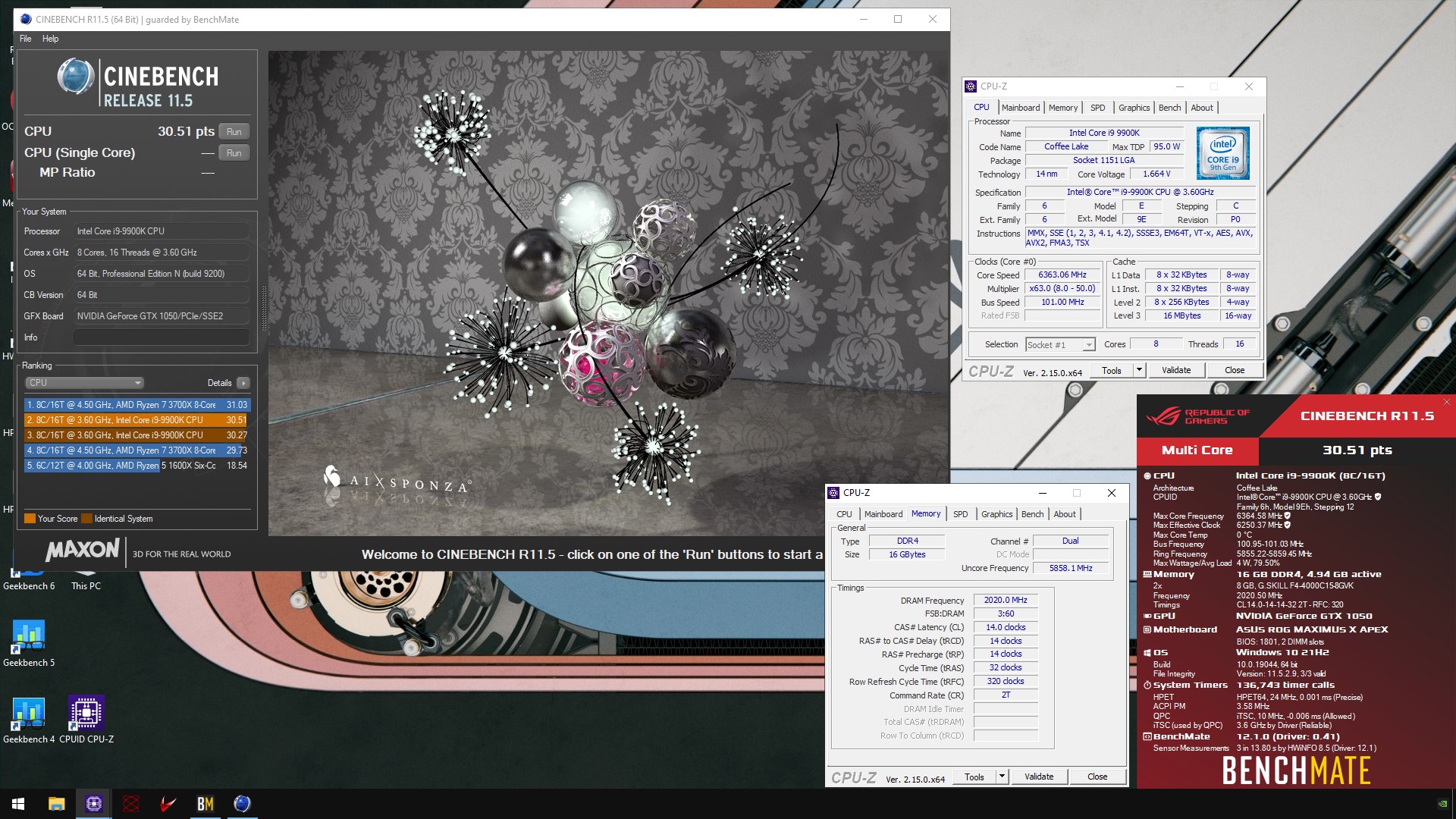Click Cinebench window title icon
This screenshot has width=1456, height=819.
click(26, 19)
